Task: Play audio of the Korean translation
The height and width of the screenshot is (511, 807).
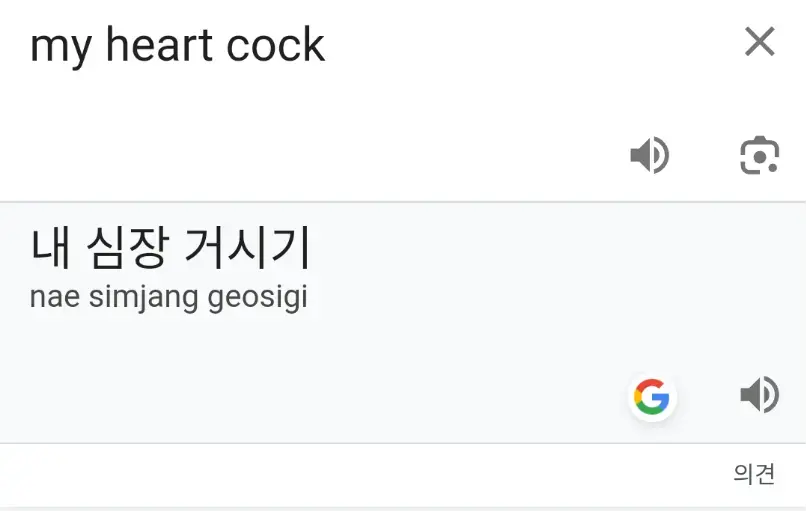Action: point(760,395)
